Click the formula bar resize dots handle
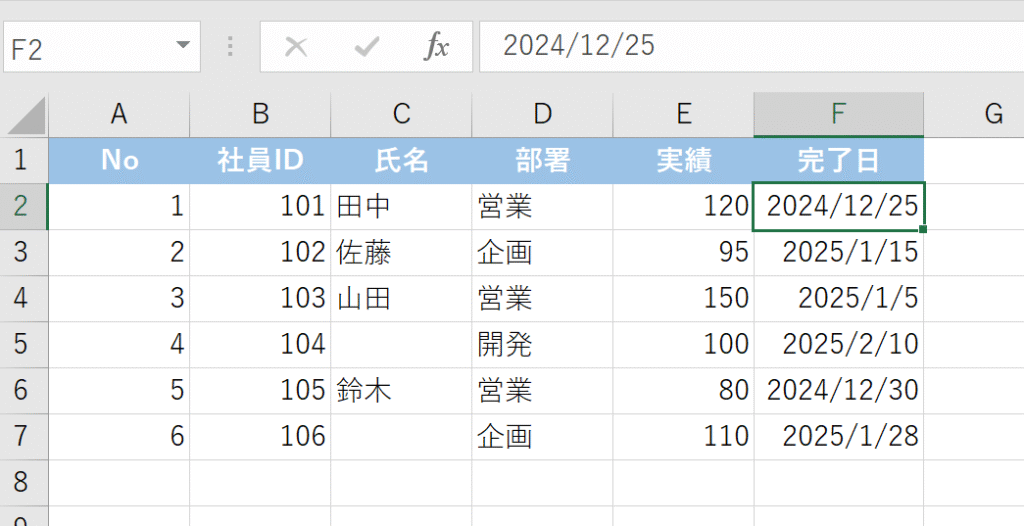 (231, 46)
